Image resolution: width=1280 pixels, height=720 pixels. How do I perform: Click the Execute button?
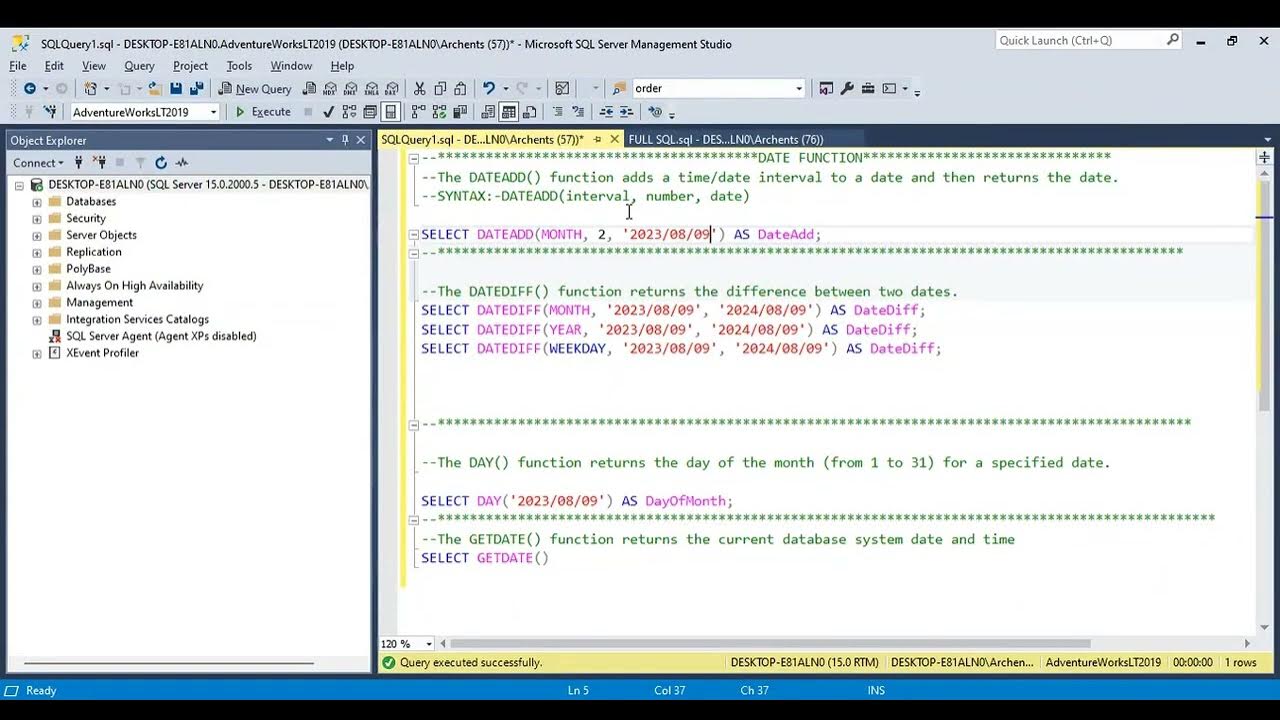(262, 112)
